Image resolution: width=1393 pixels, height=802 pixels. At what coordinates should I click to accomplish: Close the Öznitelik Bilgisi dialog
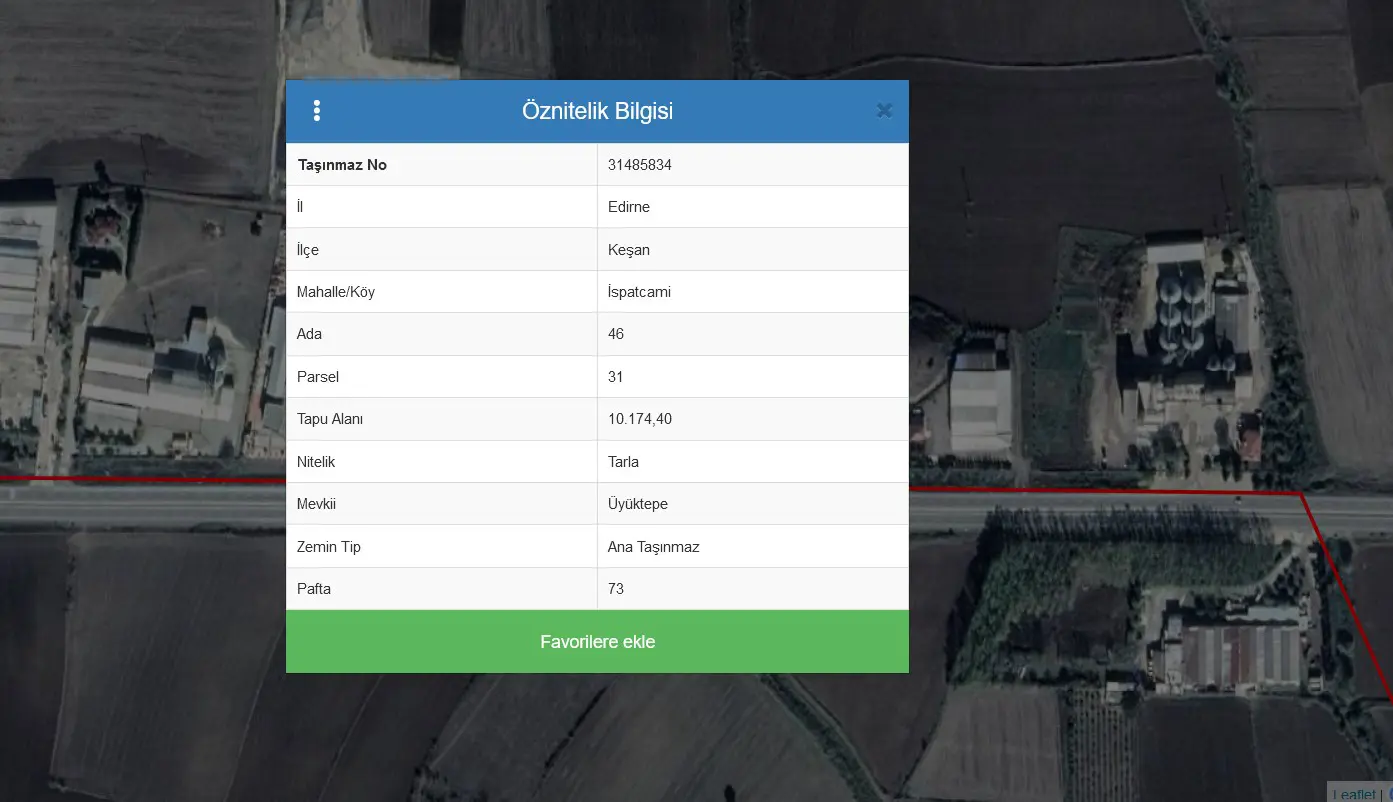(884, 111)
